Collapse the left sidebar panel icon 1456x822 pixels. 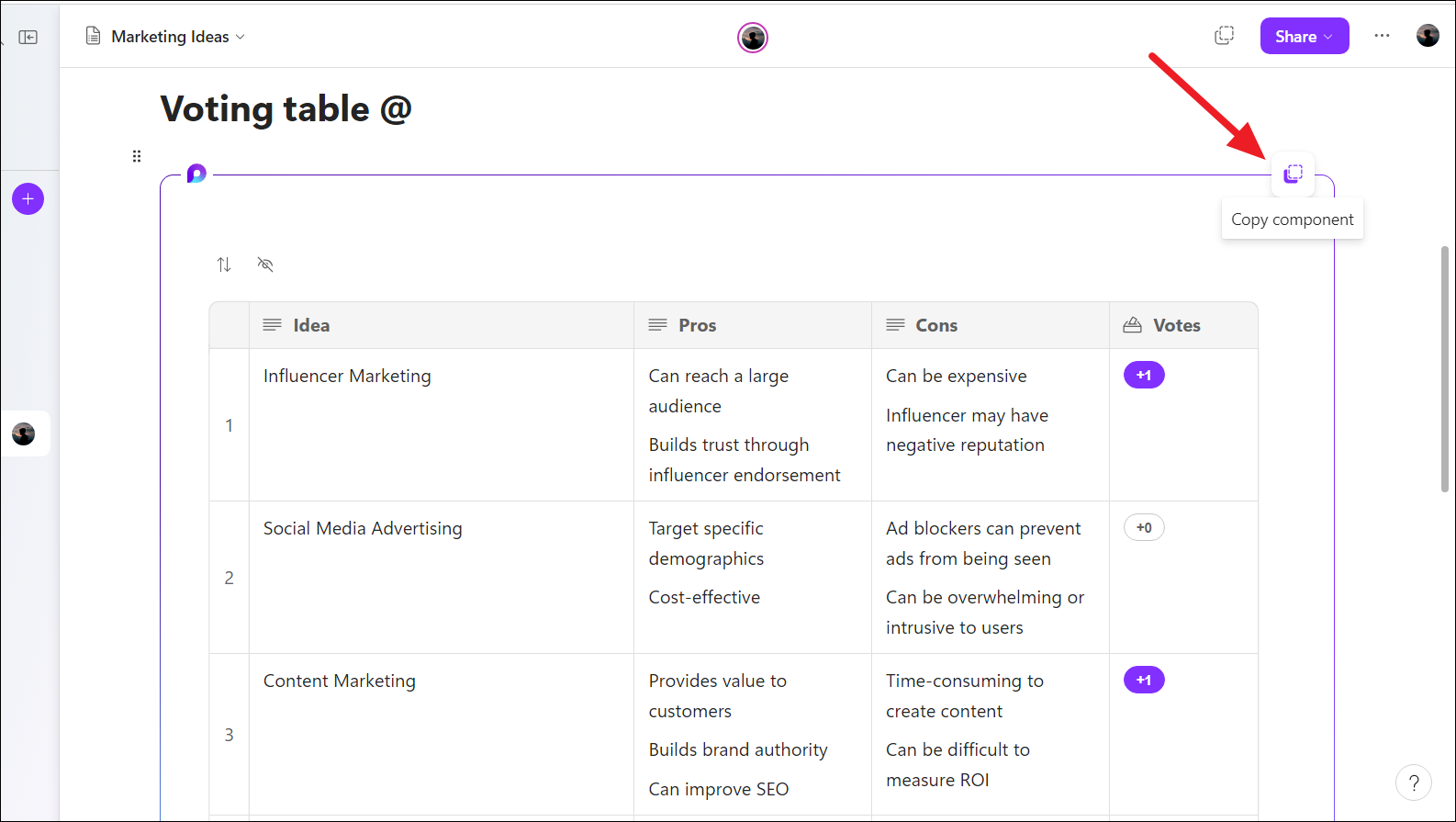pyautogui.click(x=28, y=37)
